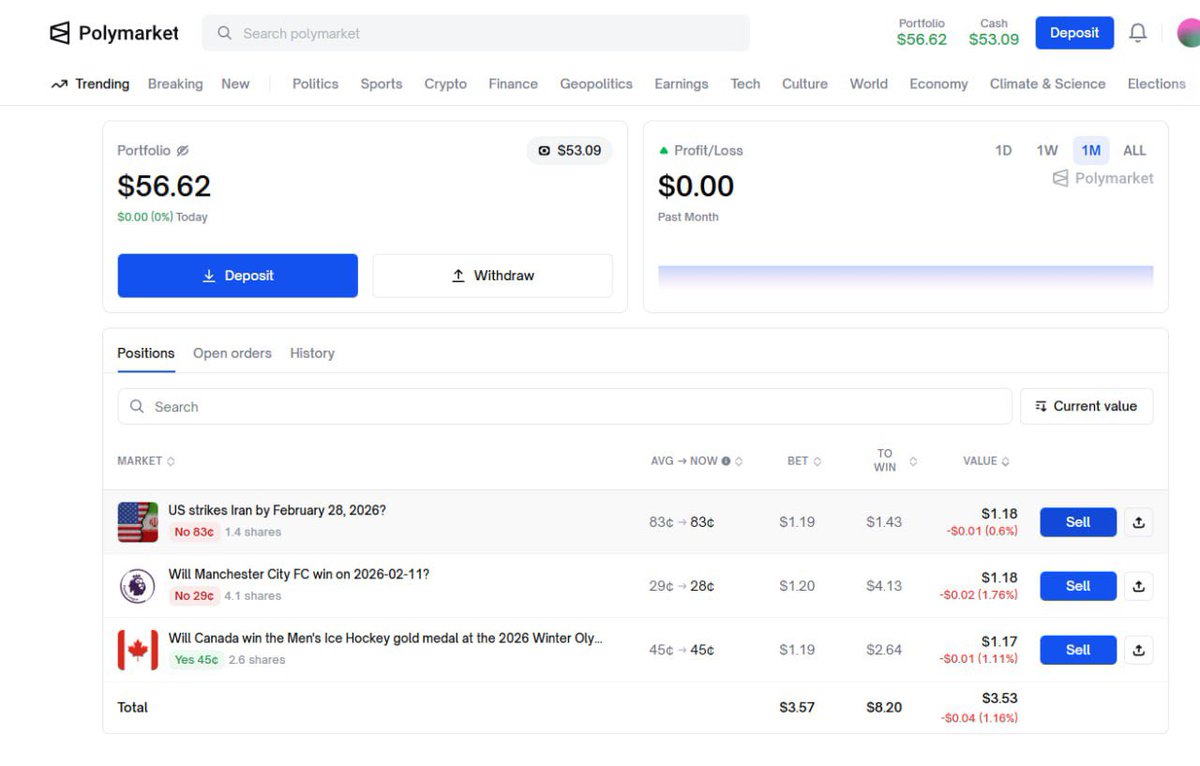The image size is (1200, 766).
Task: Open the Sports category
Action: pos(381,84)
